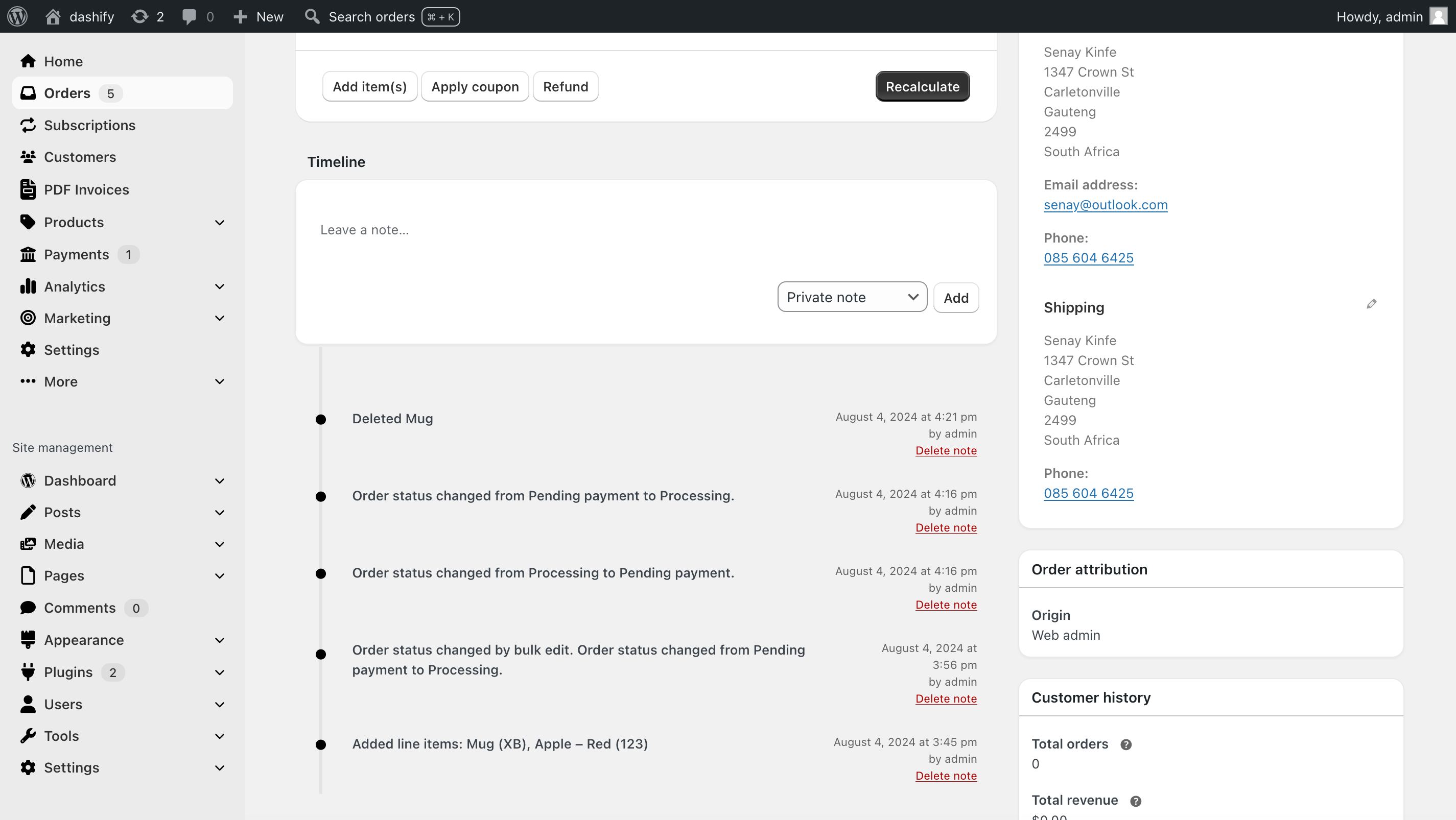Expand the Products submenu chevron
The width and height of the screenshot is (1456, 820).
pos(220,223)
